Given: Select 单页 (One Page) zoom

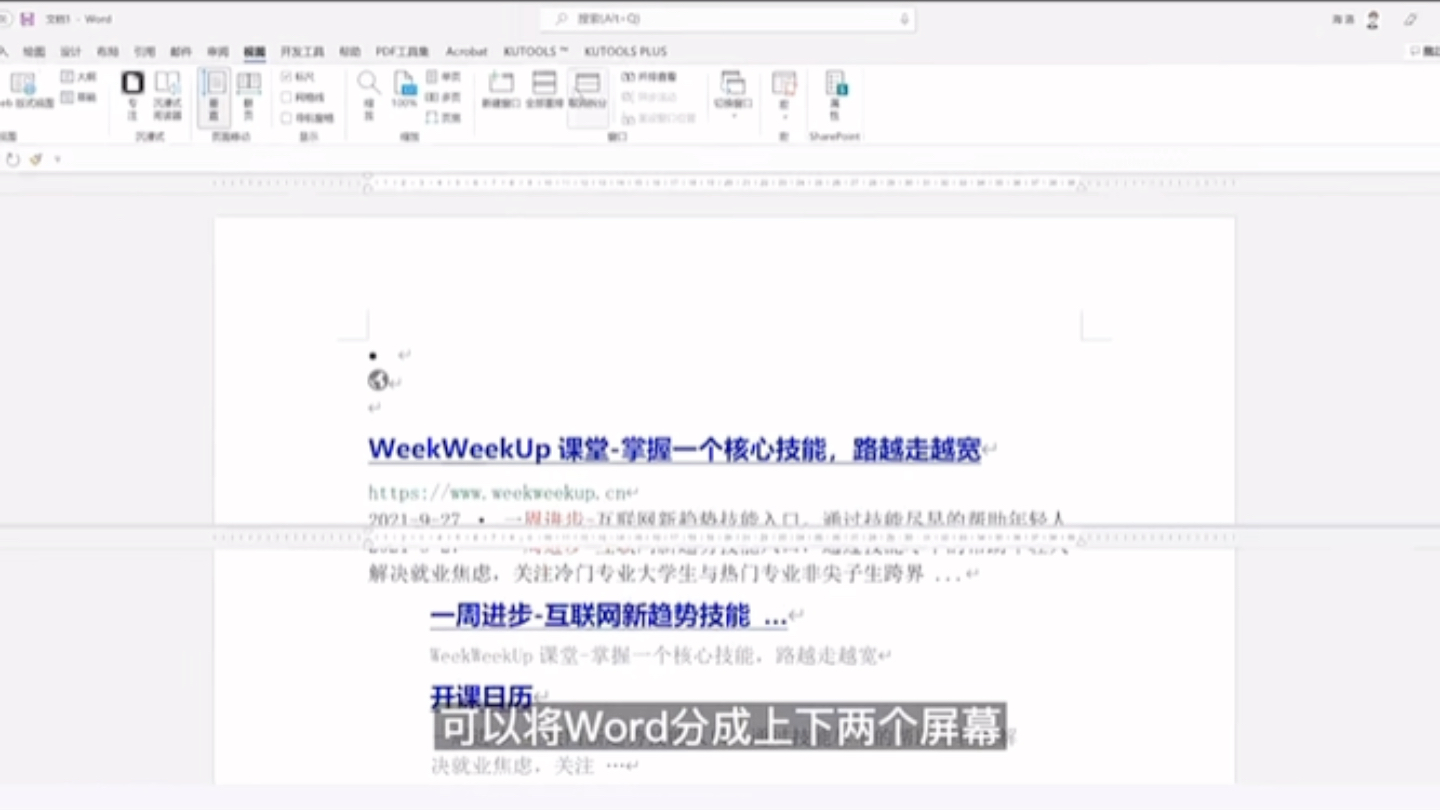Looking at the screenshot, I should pos(443,77).
